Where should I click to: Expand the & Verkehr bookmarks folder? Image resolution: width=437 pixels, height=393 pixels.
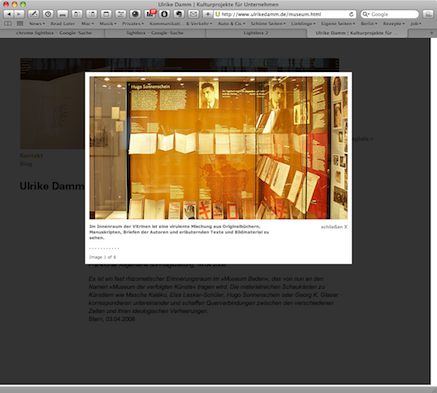(x=199, y=24)
